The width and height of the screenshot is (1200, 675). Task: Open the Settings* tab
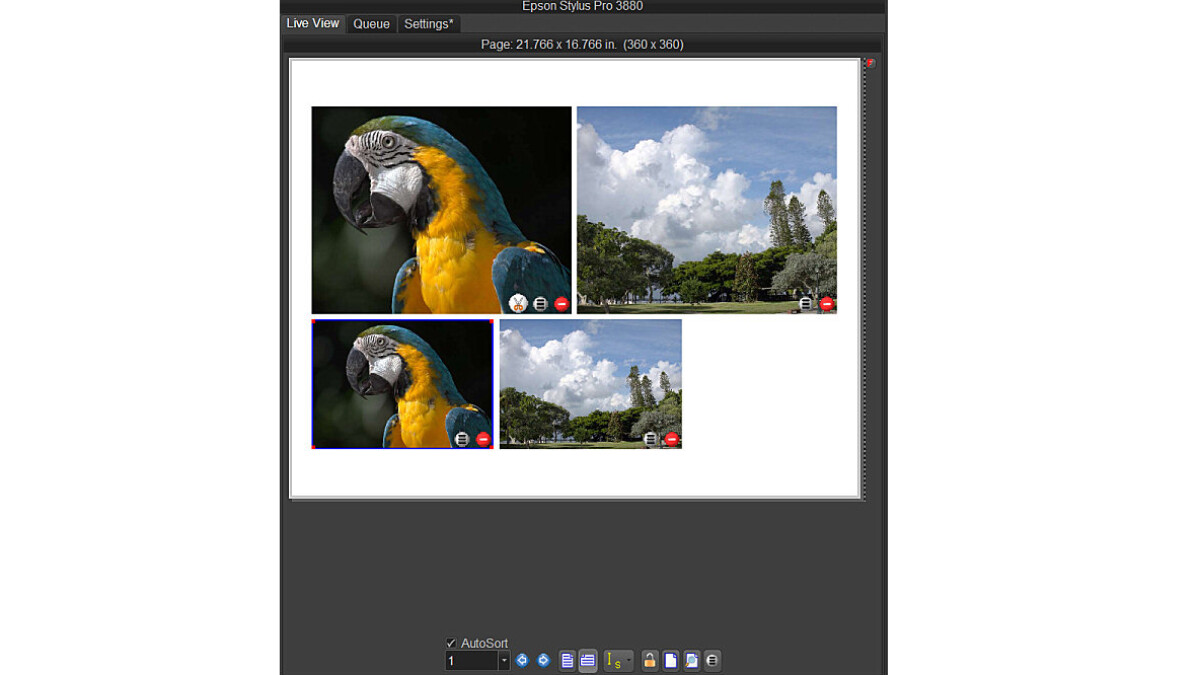(428, 24)
